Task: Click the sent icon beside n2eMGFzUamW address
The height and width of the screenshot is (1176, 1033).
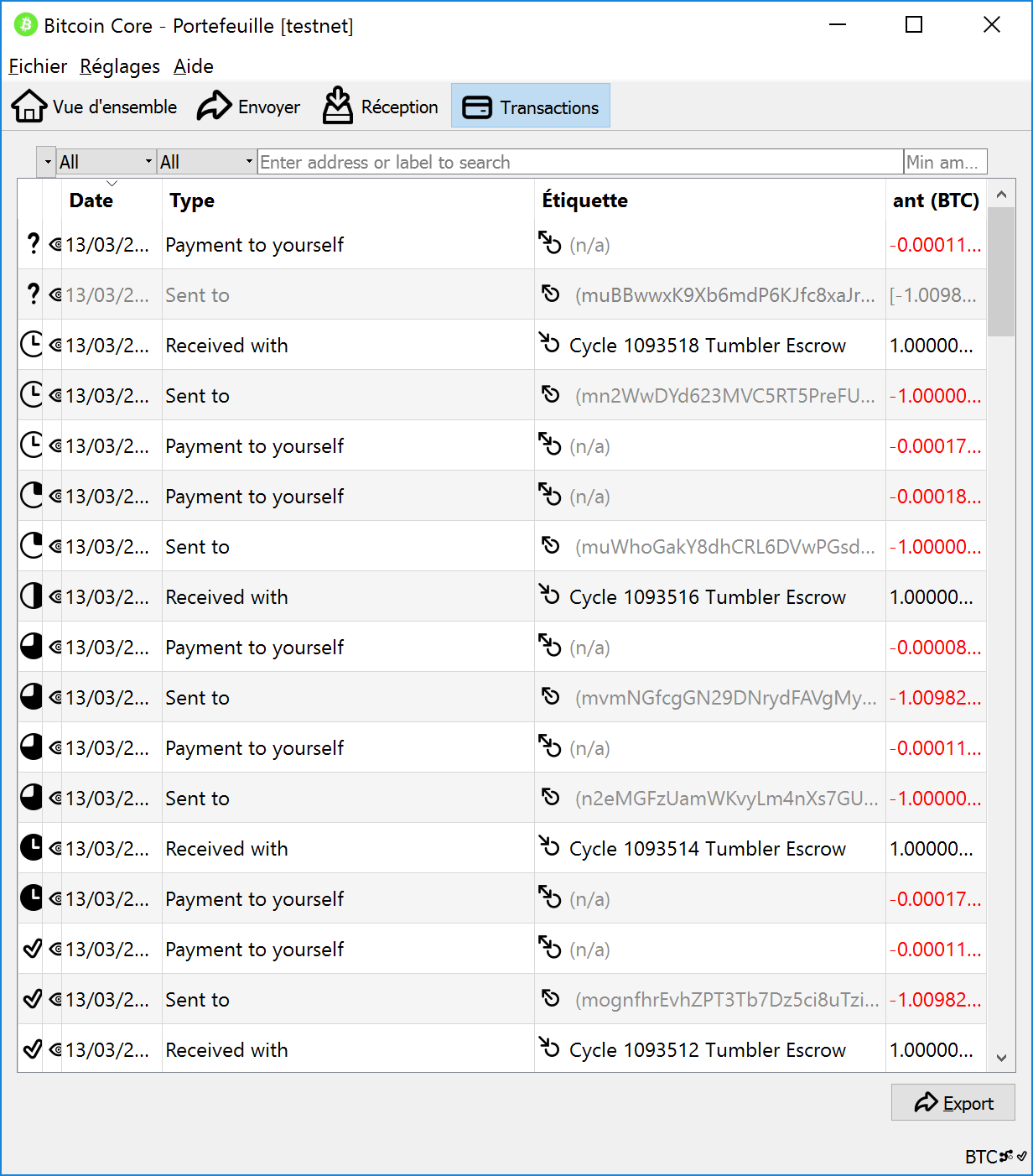Action: click(x=550, y=797)
